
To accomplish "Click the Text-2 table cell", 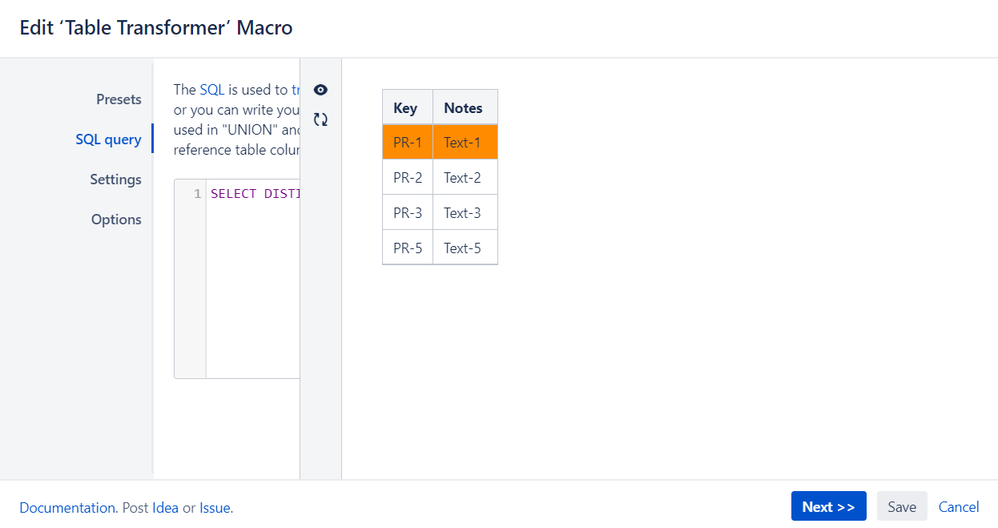I will 465,177.
